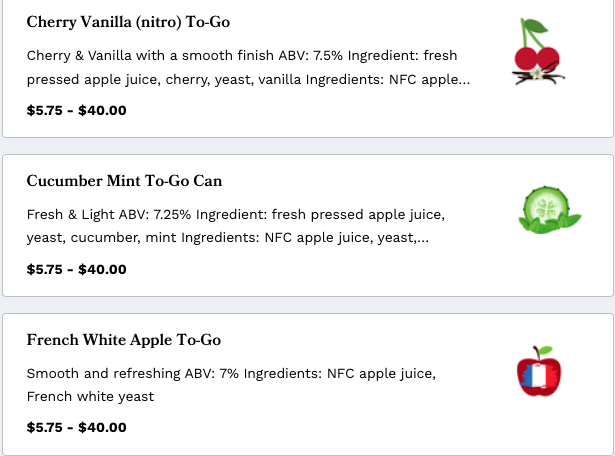This screenshot has height=456, width=615.
Task: Click the mint leaves under the cucumber
Action: pos(549,224)
